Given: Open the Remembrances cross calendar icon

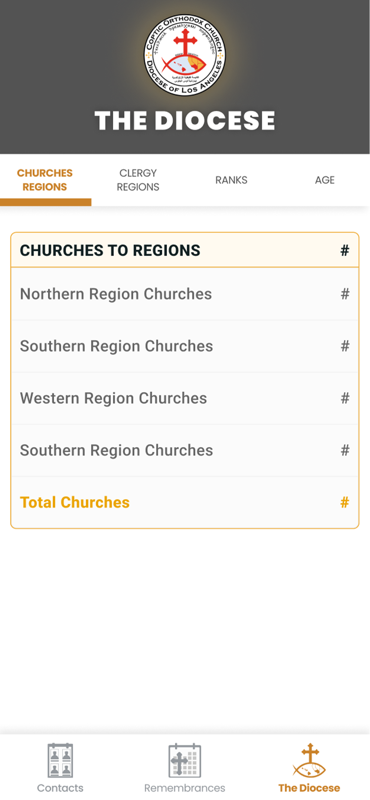Looking at the screenshot, I should [185, 760].
